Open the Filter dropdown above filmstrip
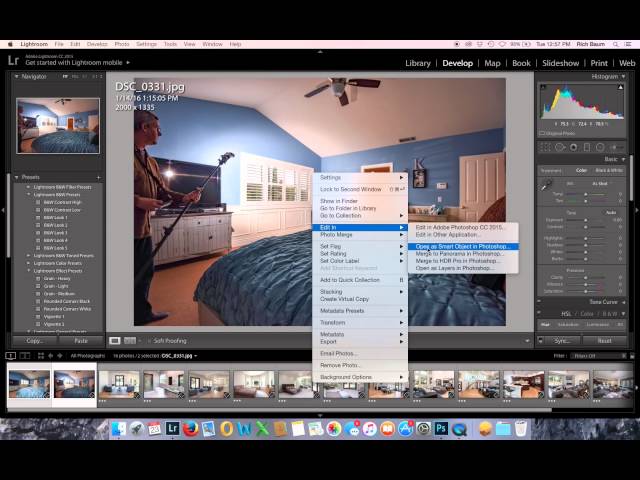This screenshot has width=640, height=480. [598, 356]
